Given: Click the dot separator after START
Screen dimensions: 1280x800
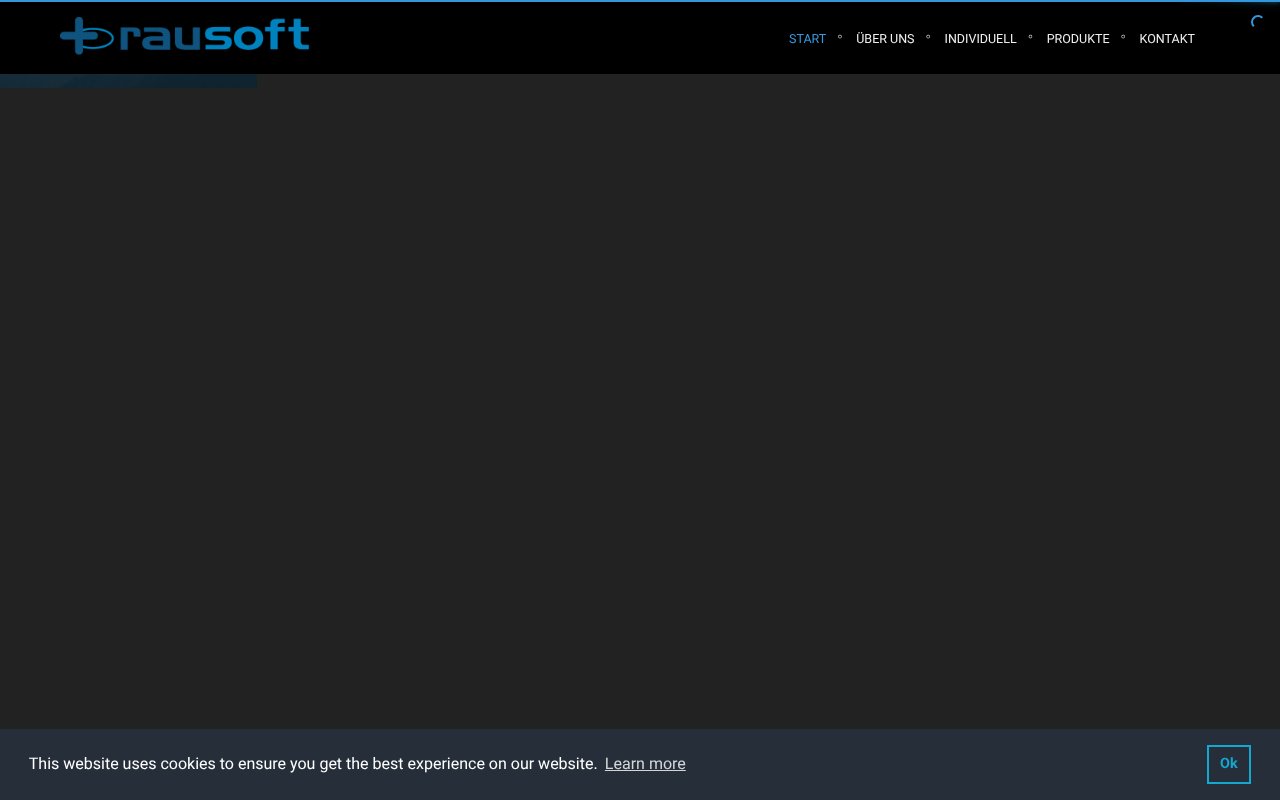Looking at the screenshot, I should point(839,38).
